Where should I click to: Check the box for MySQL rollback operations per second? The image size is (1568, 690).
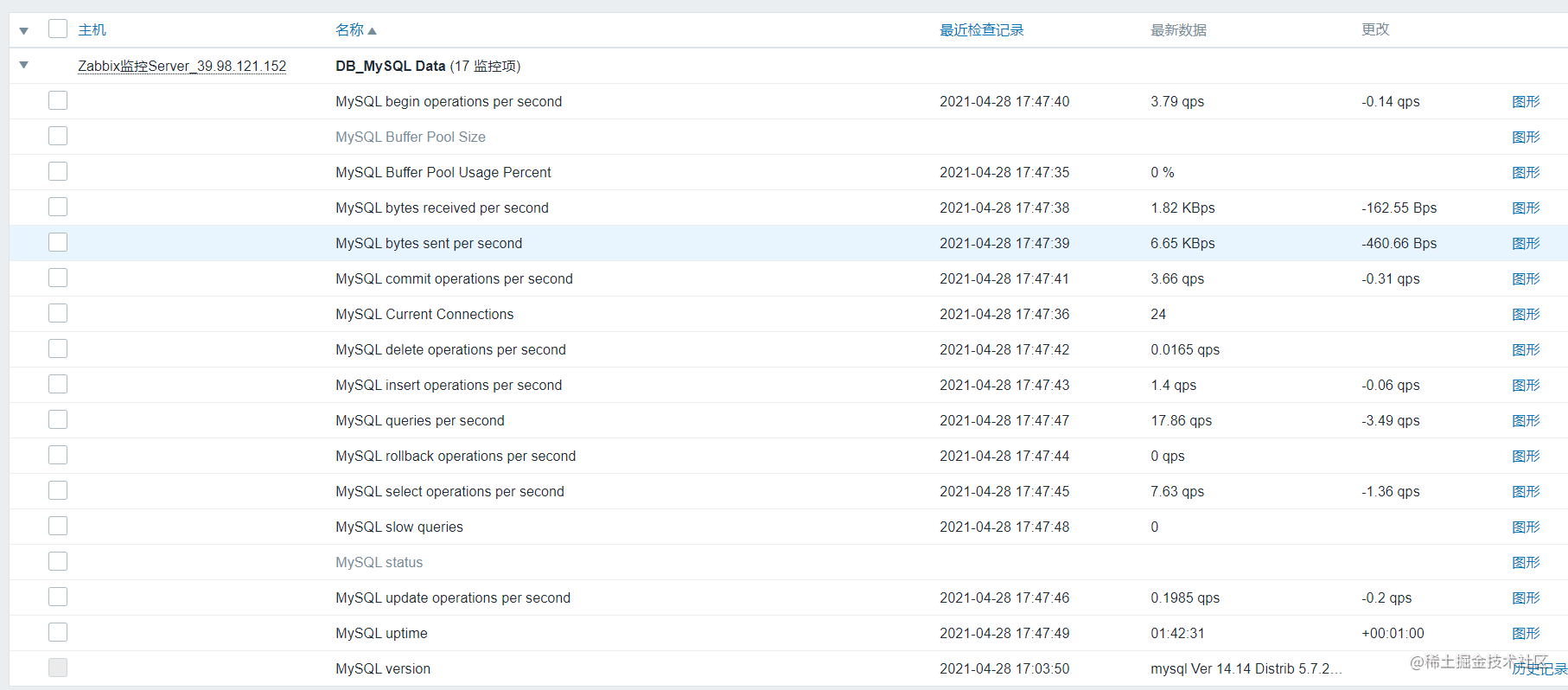point(58,455)
